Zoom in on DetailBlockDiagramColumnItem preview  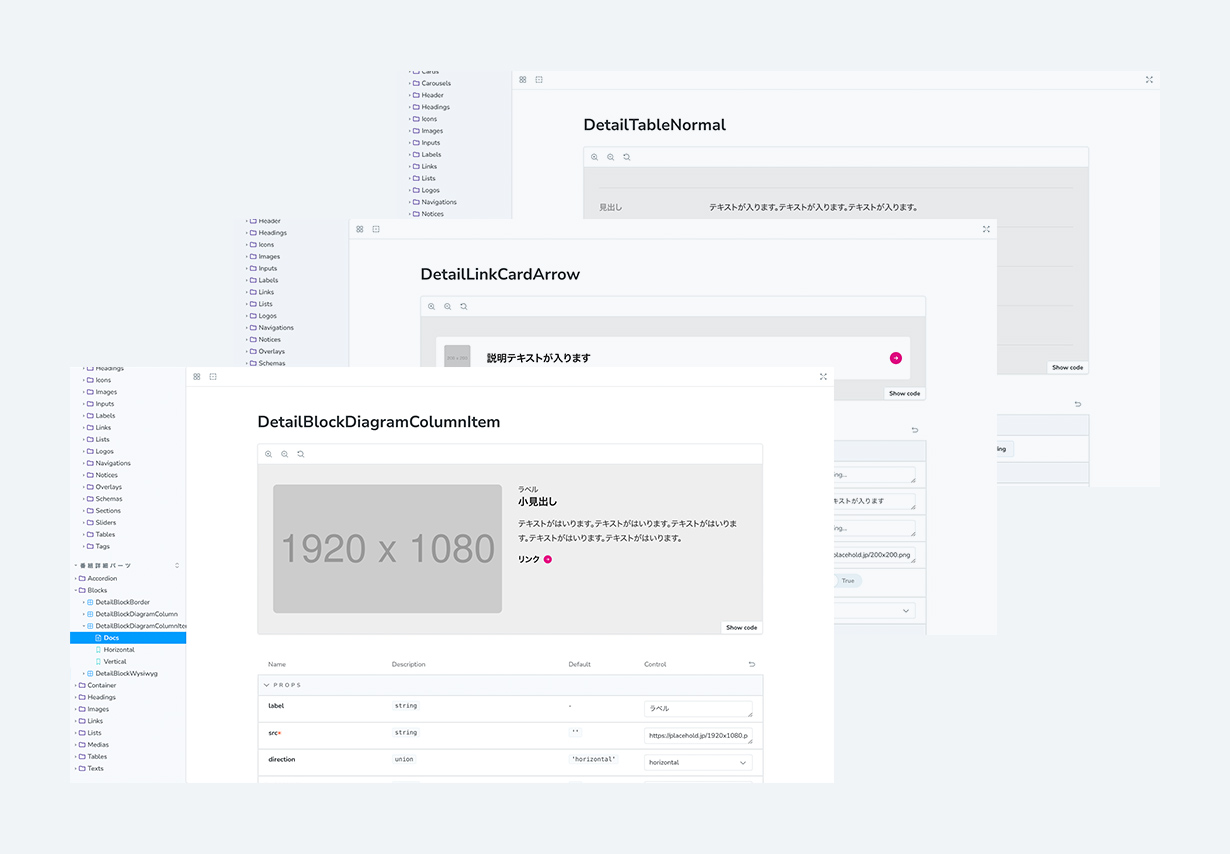[269, 454]
